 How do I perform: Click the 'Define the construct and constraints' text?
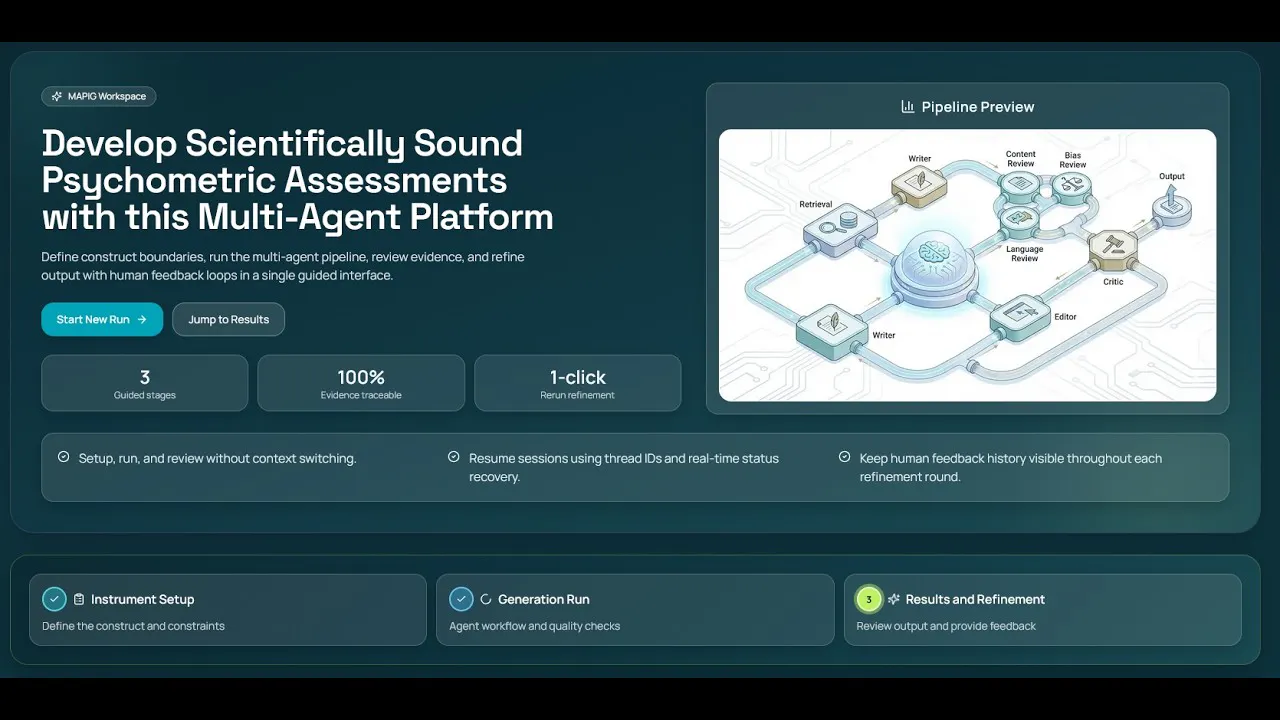click(133, 626)
